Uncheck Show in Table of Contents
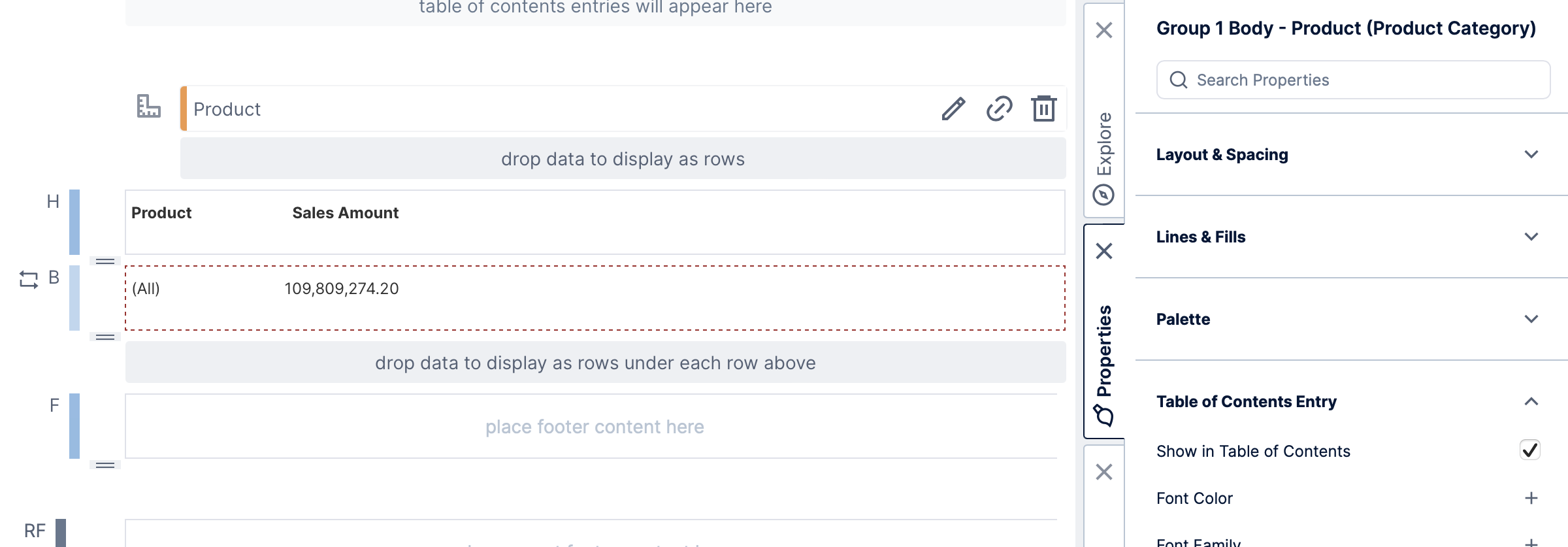1568x547 pixels. tap(1529, 450)
